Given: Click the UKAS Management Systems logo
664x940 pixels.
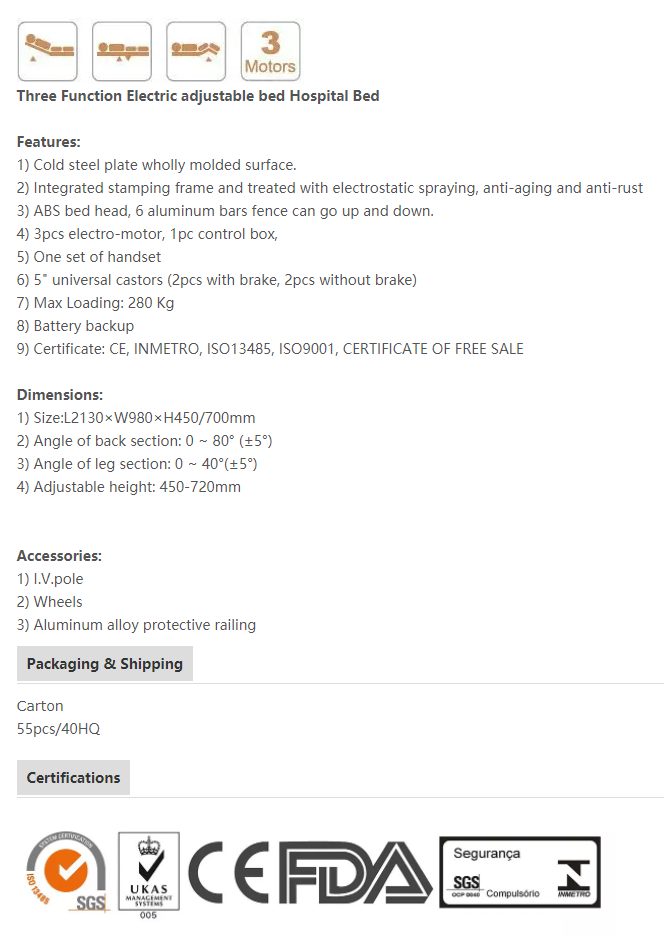Looking at the screenshot, I should 149,875.
